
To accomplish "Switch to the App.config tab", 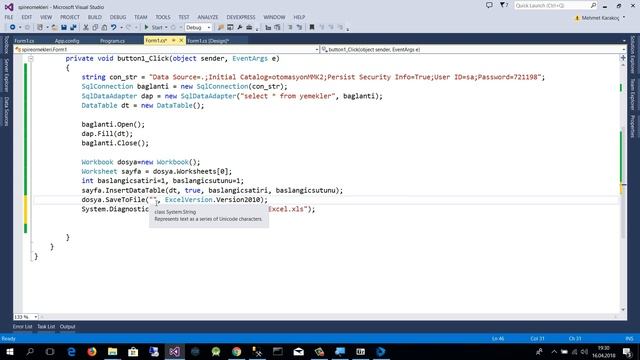I will pos(67,41).
